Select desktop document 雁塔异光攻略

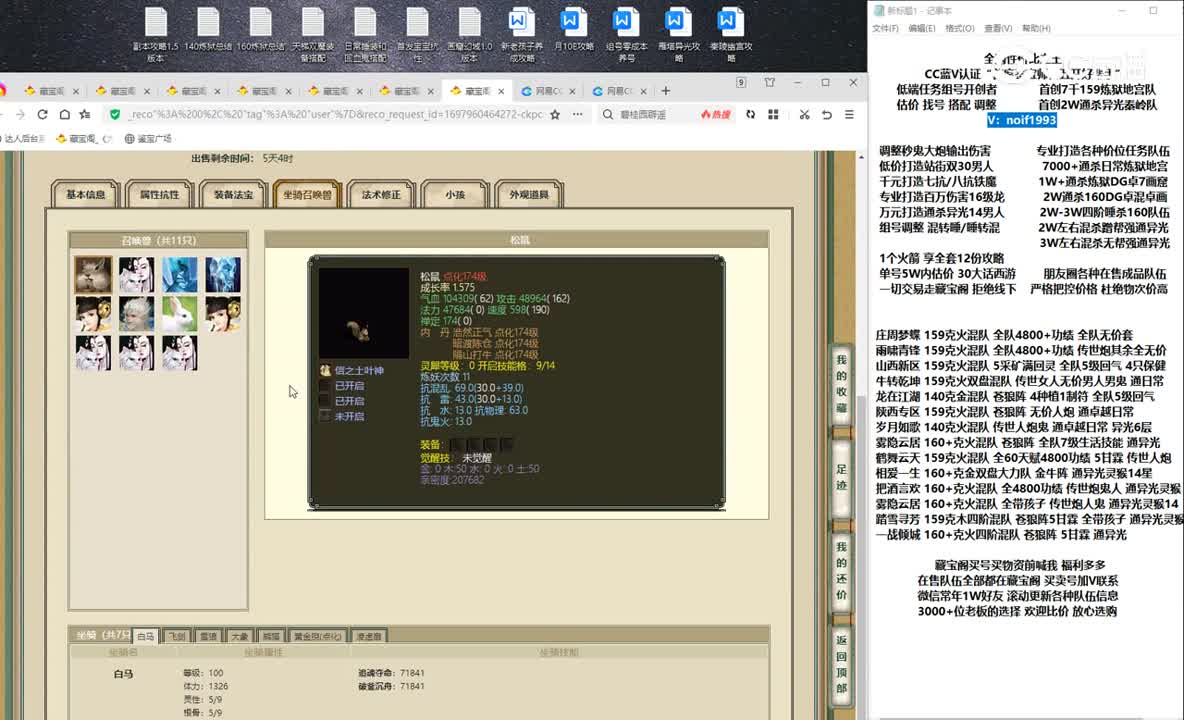point(678,34)
